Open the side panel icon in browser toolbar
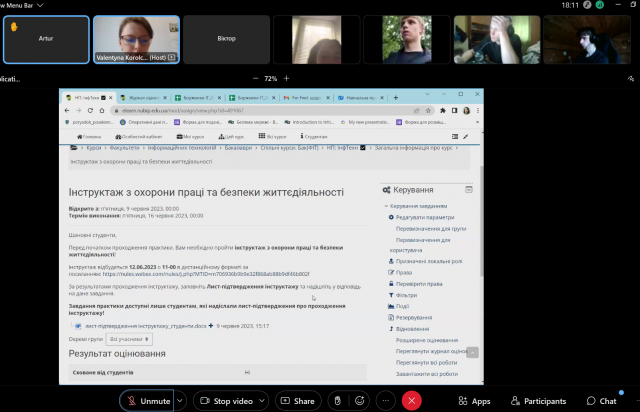Image resolution: width=640 pixels, height=412 pixels. click(x=454, y=111)
